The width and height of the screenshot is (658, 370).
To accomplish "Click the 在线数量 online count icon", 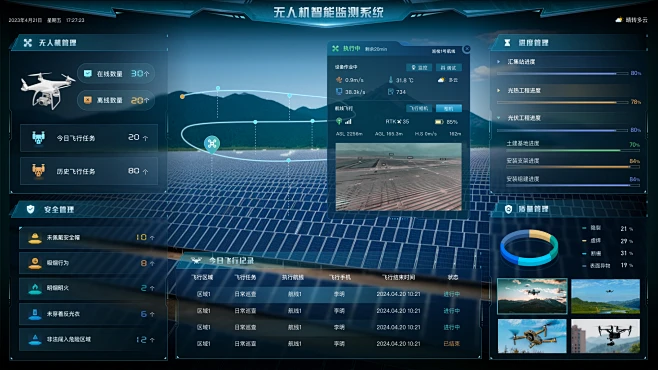I will coord(87,73).
